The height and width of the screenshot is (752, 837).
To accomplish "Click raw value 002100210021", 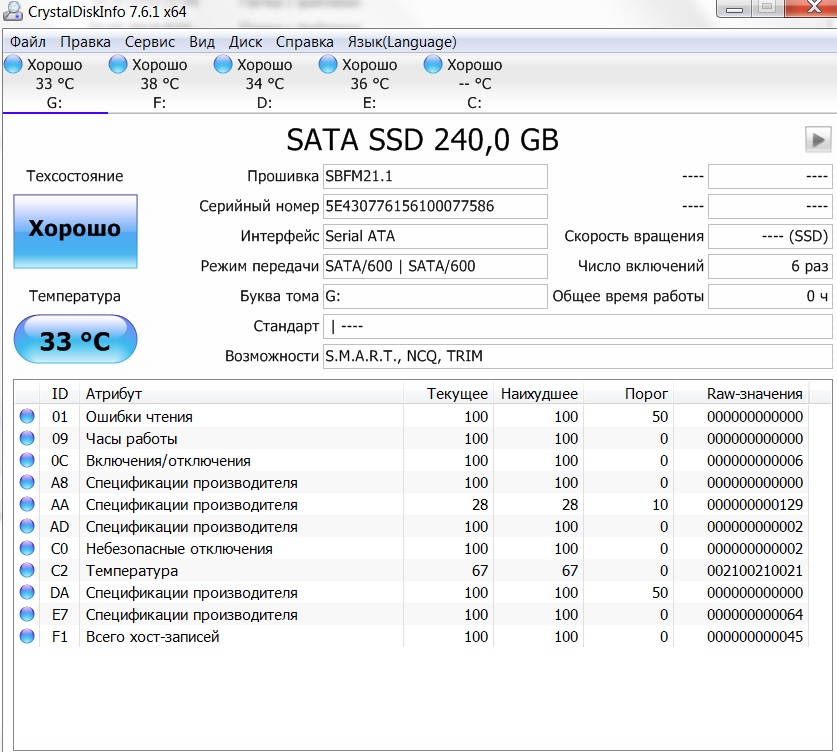I will pyautogui.click(x=755, y=571).
